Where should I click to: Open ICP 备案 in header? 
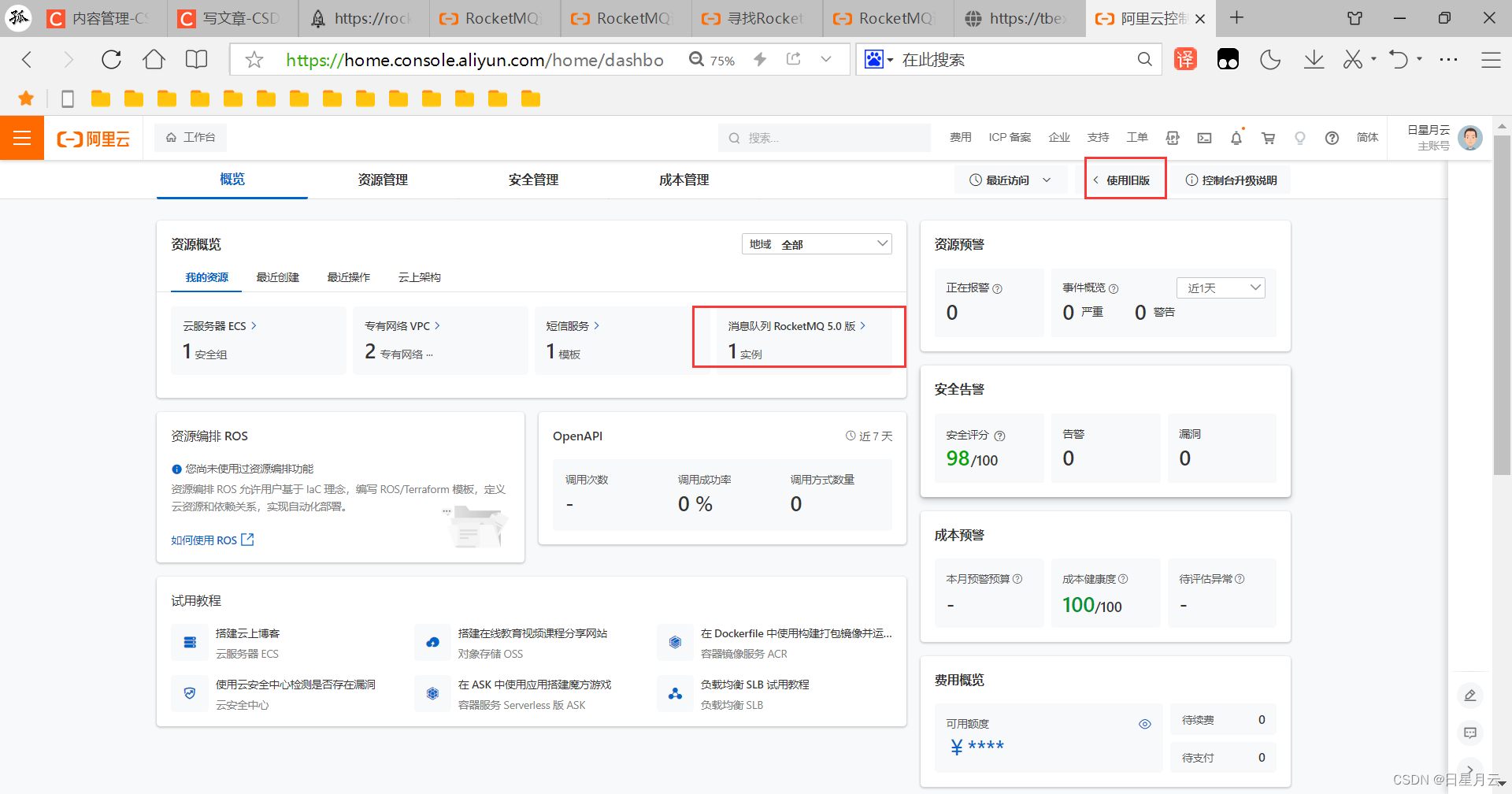tap(1010, 138)
